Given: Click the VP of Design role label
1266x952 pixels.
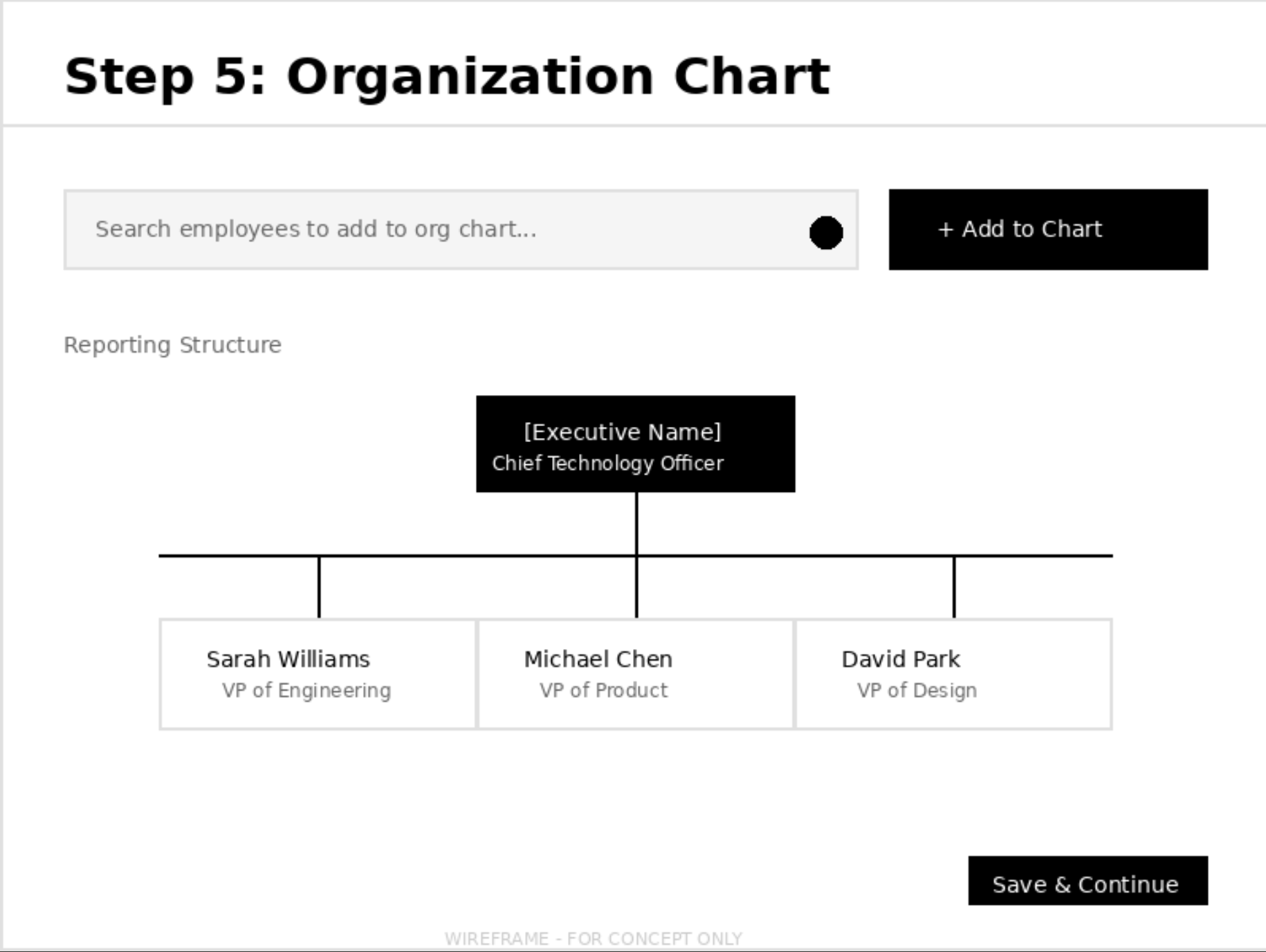Looking at the screenshot, I should point(917,690).
